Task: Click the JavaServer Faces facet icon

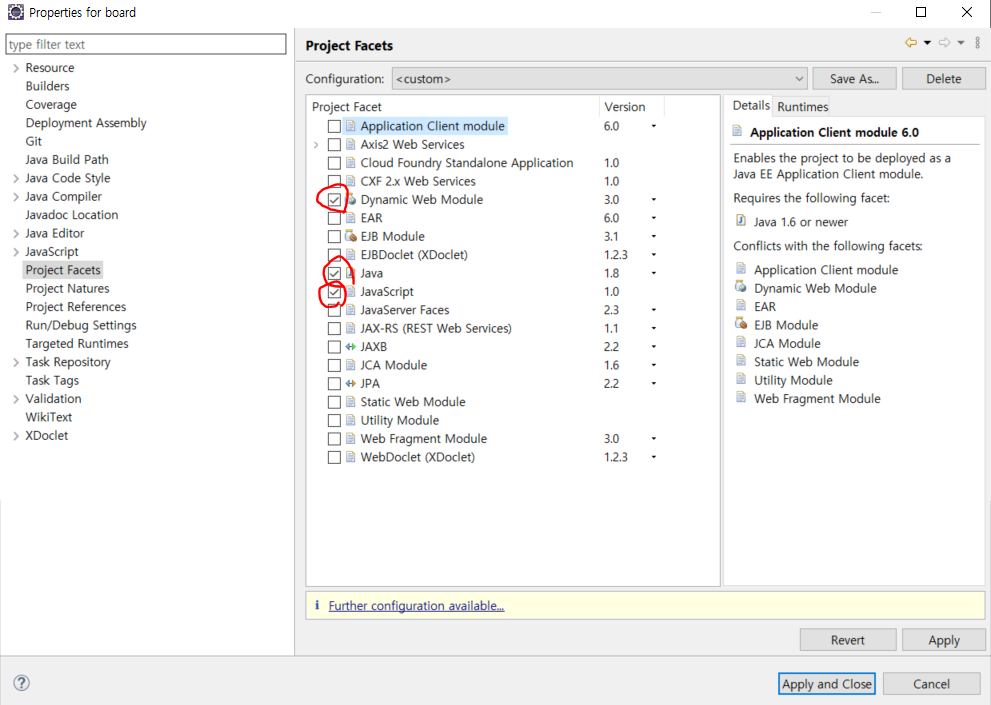Action: pos(351,310)
